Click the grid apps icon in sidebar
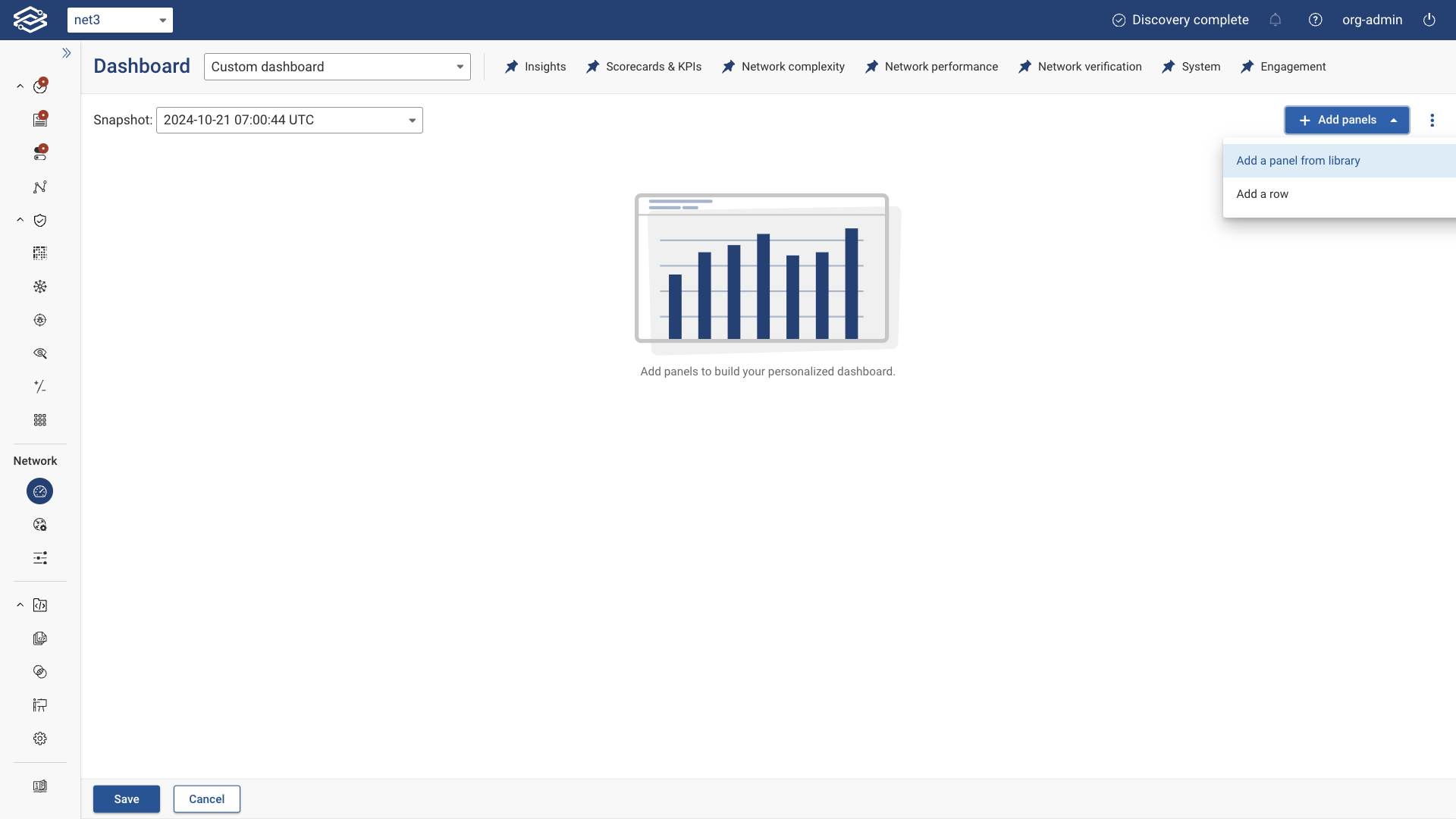Image resolution: width=1456 pixels, height=819 pixels. 40,420
